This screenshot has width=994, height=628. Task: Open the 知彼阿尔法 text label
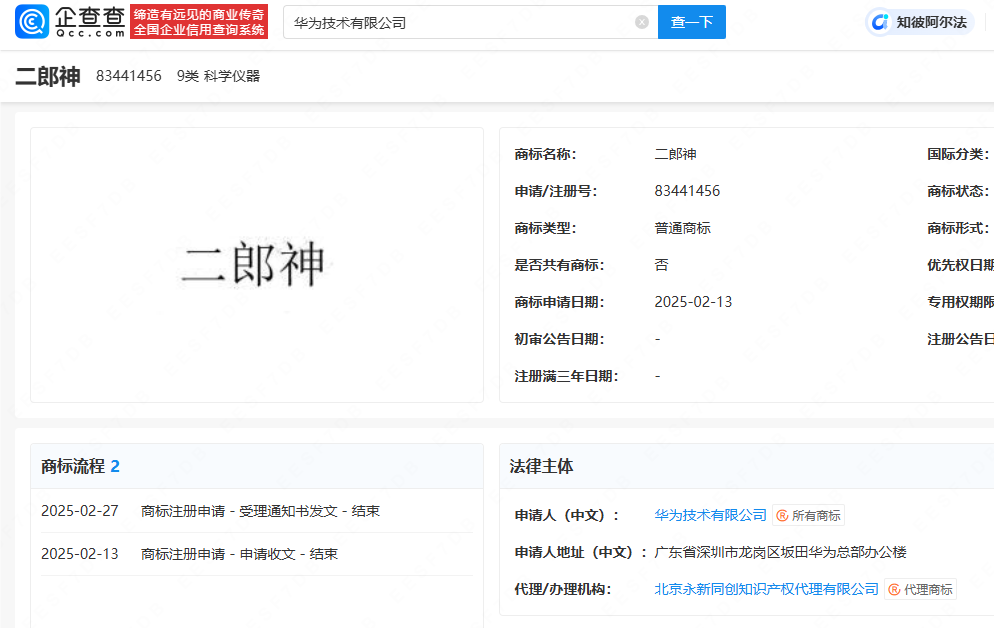(x=931, y=22)
